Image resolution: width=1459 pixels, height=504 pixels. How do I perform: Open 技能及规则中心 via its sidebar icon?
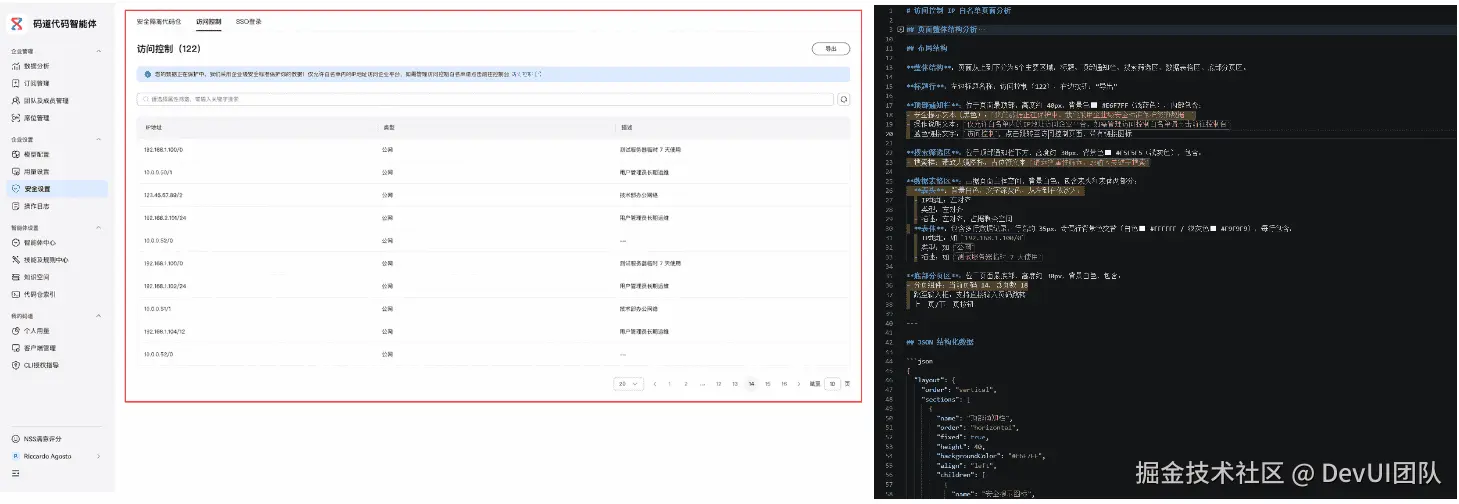tap(15, 259)
